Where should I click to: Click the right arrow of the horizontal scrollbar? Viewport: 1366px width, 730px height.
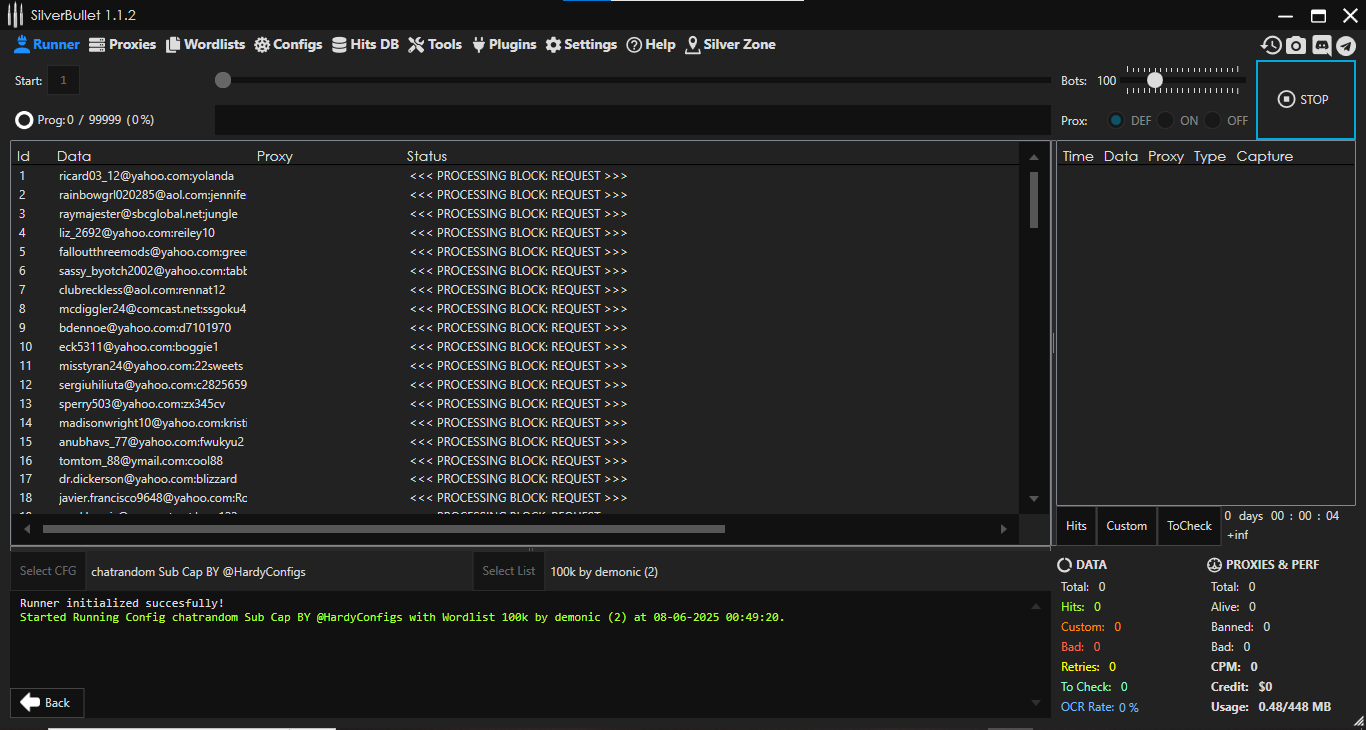point(1004,529)
